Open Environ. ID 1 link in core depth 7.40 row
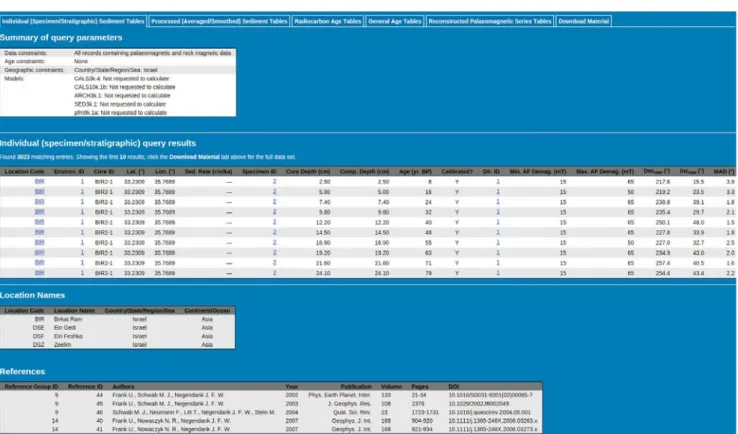Viewport: 738px width, 434px height. (82, 202)
